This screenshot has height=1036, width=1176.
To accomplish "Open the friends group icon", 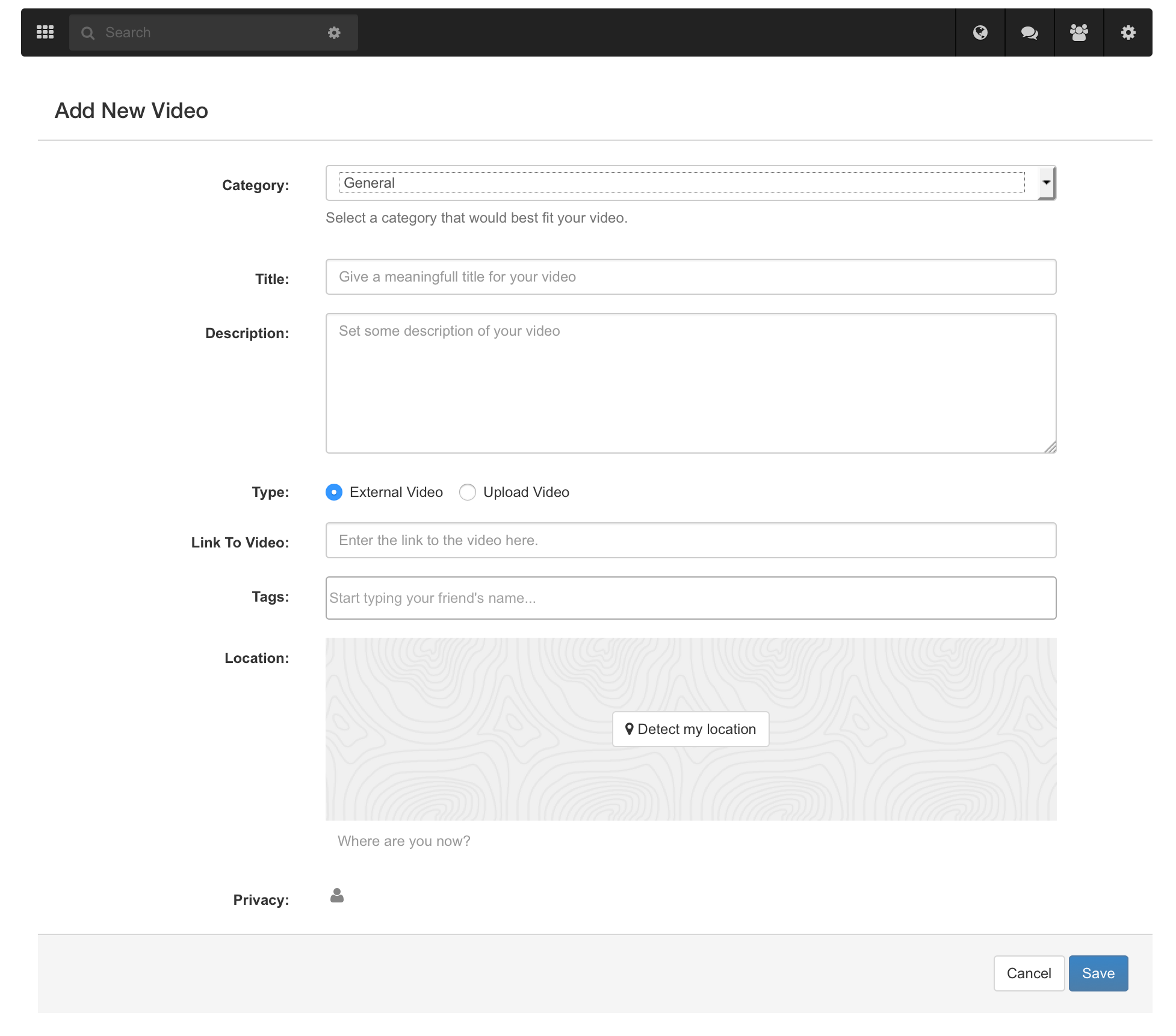I will (x=1079, y=32).
